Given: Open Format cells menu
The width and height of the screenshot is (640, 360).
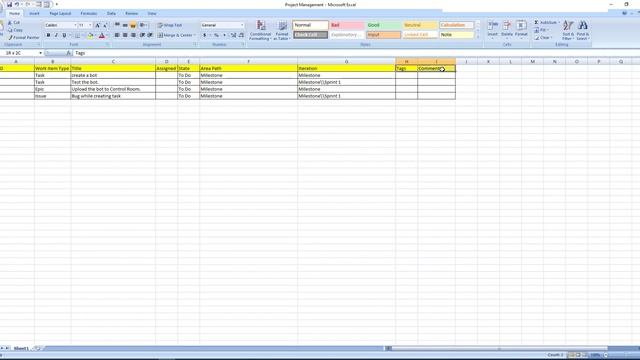Looking at the screenshot, I should pyautogui.click(x=521, y=29).
